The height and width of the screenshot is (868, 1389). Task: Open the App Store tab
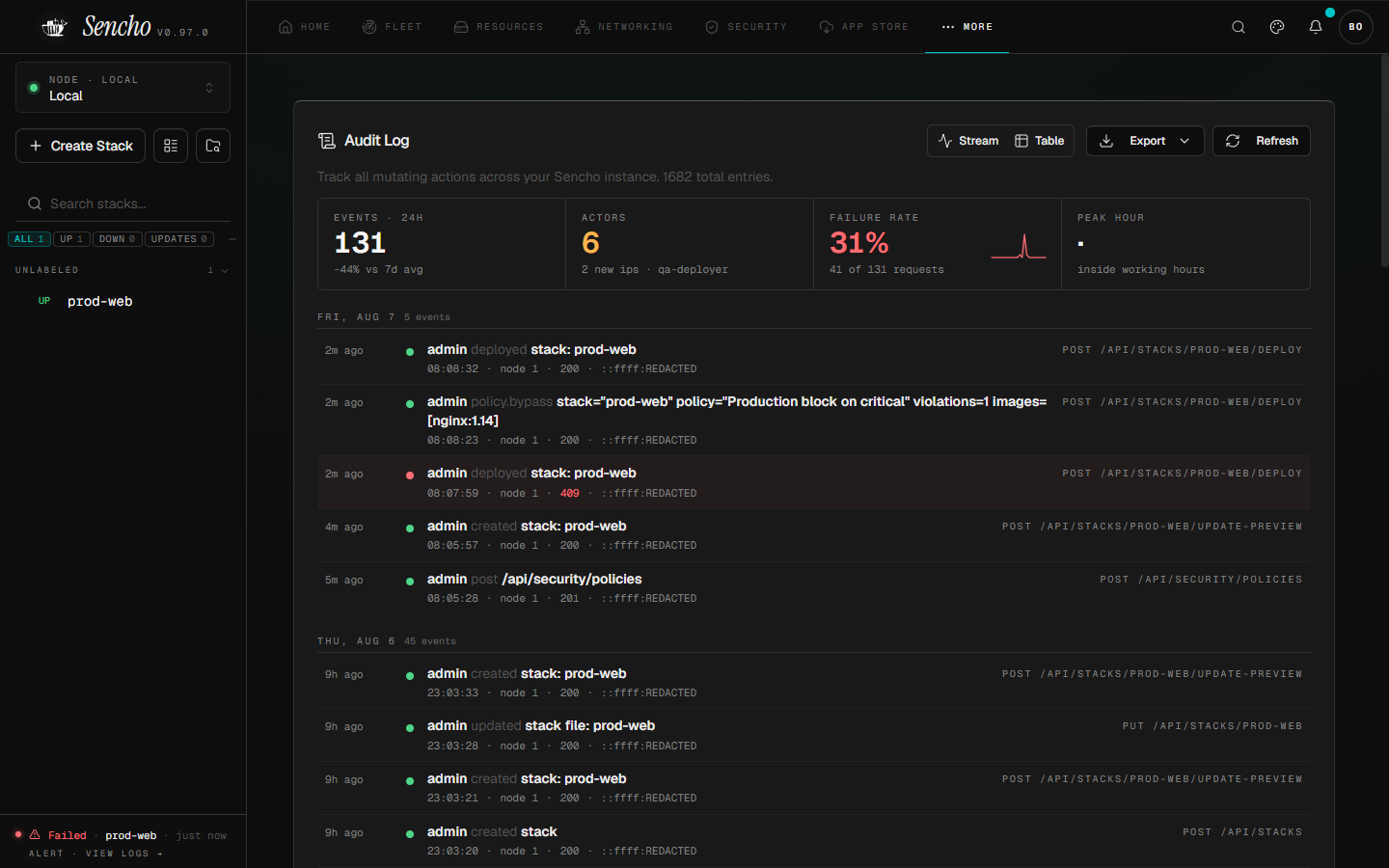[864, 27]
